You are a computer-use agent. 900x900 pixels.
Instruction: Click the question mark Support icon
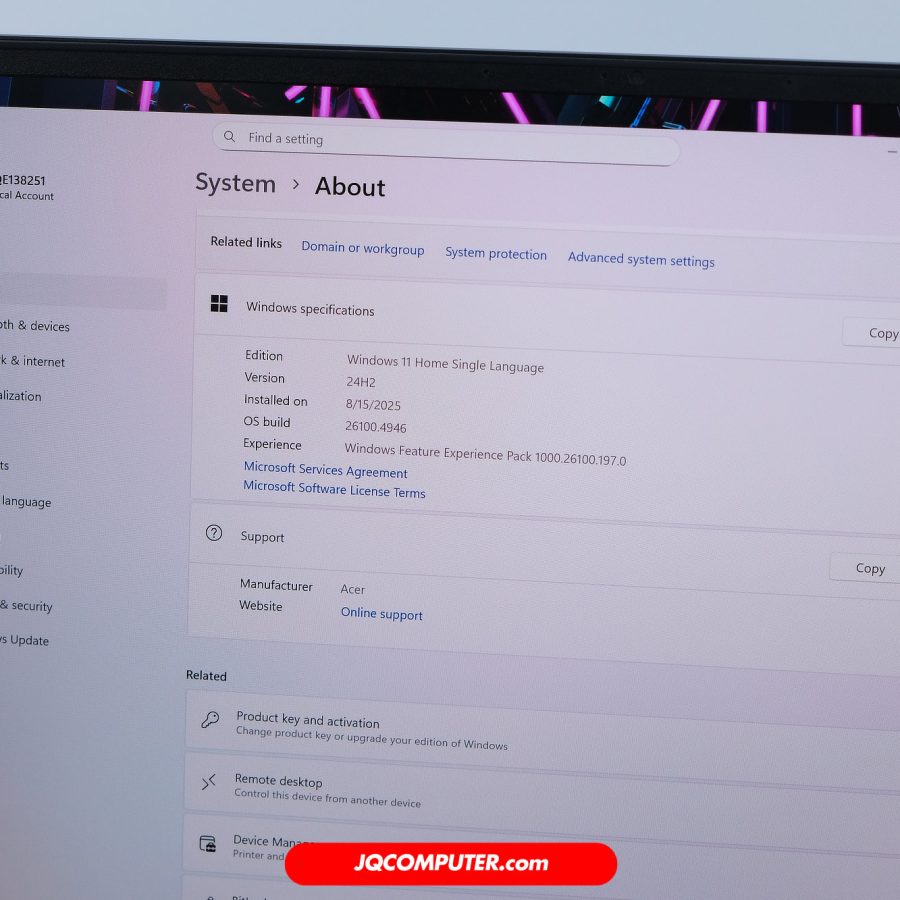pos(214,533)
